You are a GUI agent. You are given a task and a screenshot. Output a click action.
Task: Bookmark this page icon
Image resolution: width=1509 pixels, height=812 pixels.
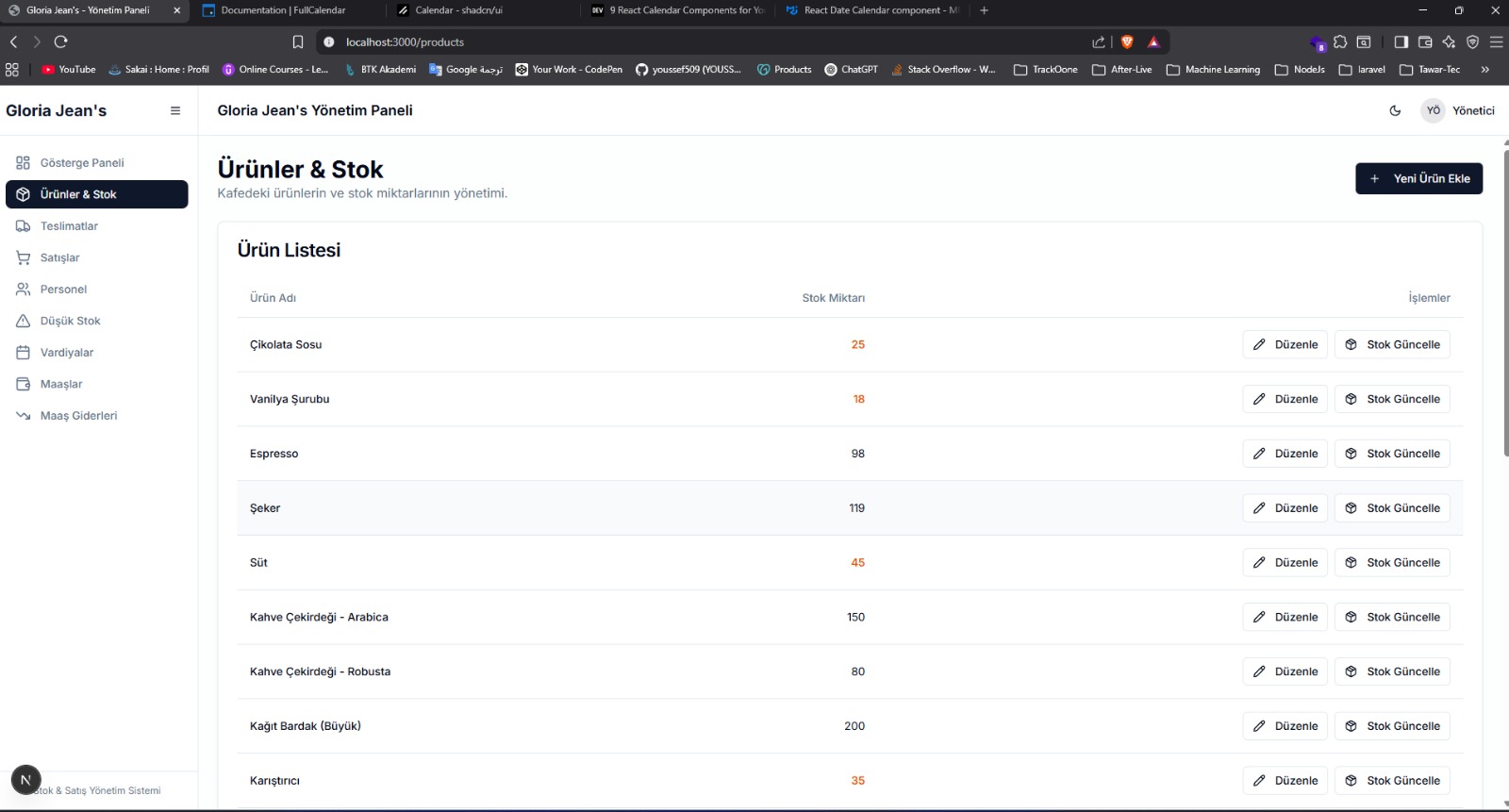[x=298, y=41]
